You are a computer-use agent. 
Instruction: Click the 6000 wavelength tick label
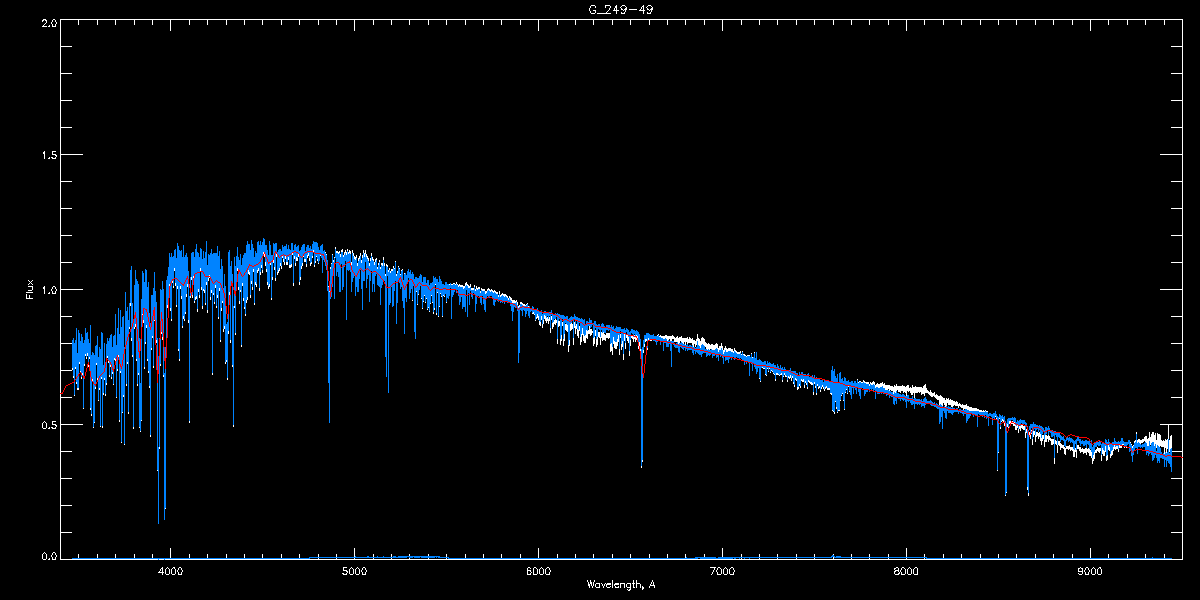click(x=538, y=571)
